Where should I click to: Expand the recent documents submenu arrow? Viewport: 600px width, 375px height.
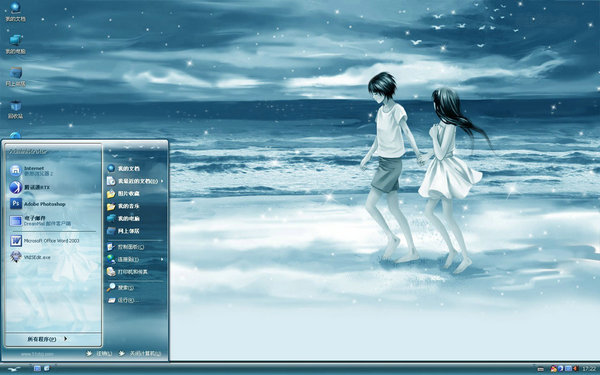point(162,181)
